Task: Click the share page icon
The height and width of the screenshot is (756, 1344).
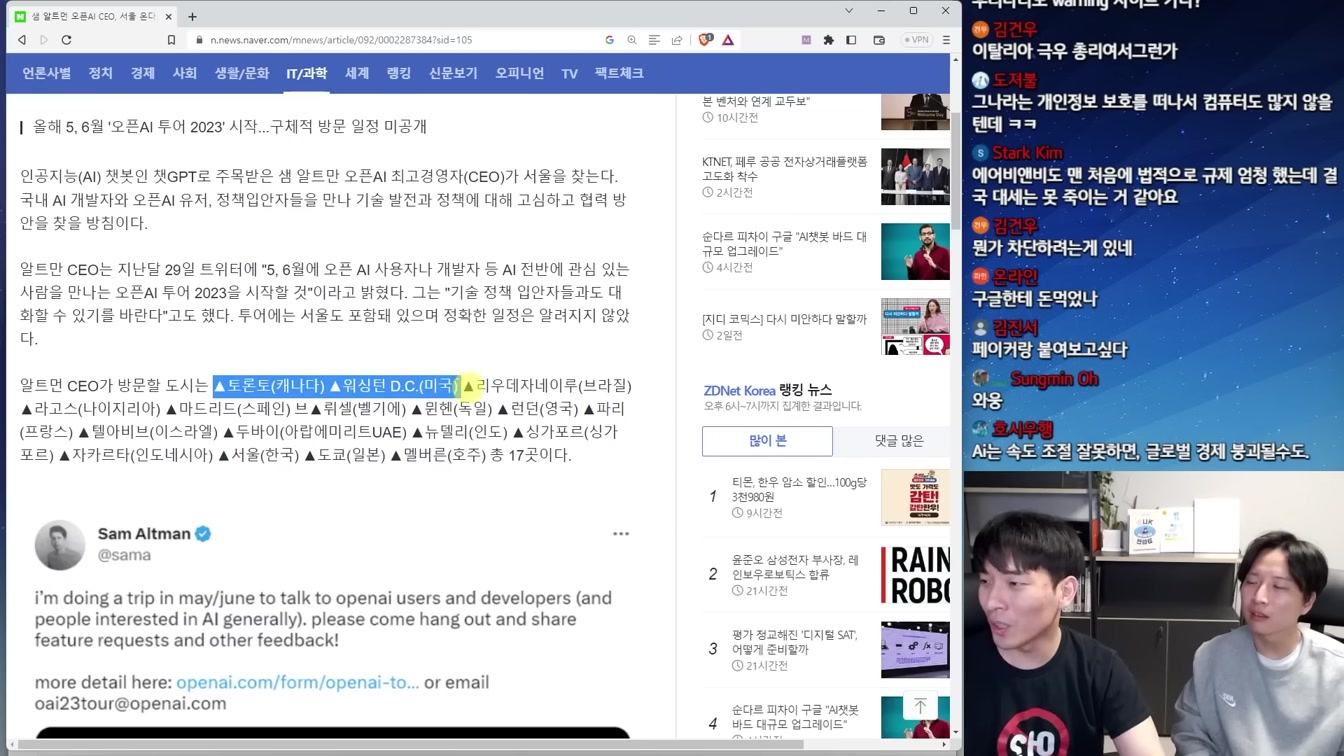Action: [x=677, y=40]
